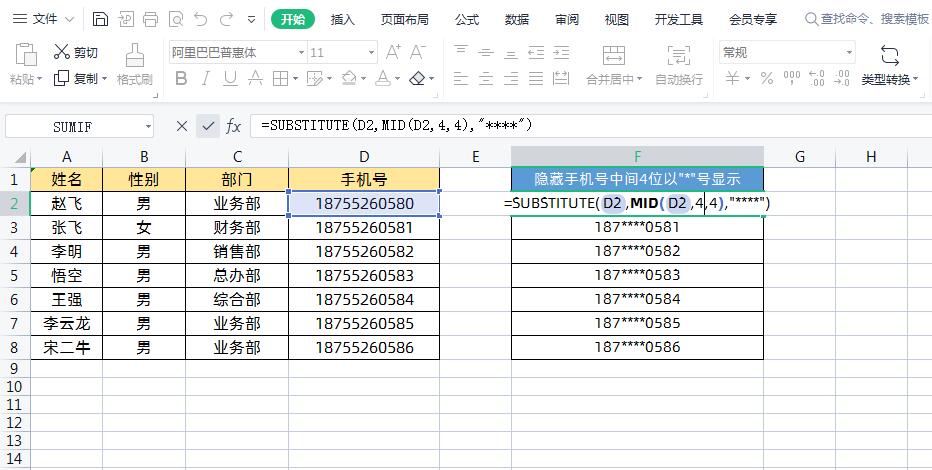Switch to the 页面布局 (Page Layout) tab
This screenshot has width=932, height=470.
(404, 20)
